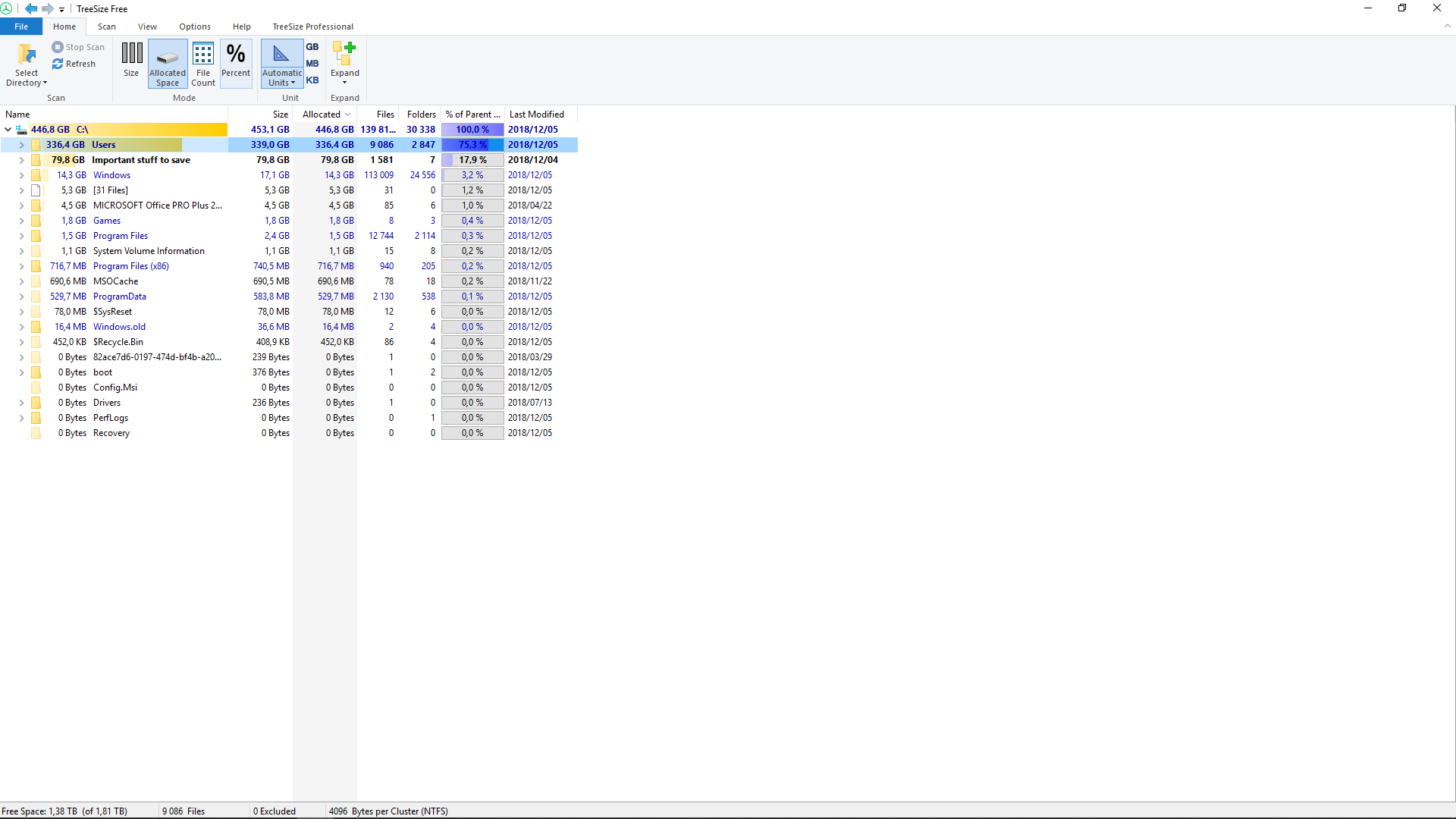Toggle Allocated Space mode
1456x819 pixels.
(x=168, y=64)
